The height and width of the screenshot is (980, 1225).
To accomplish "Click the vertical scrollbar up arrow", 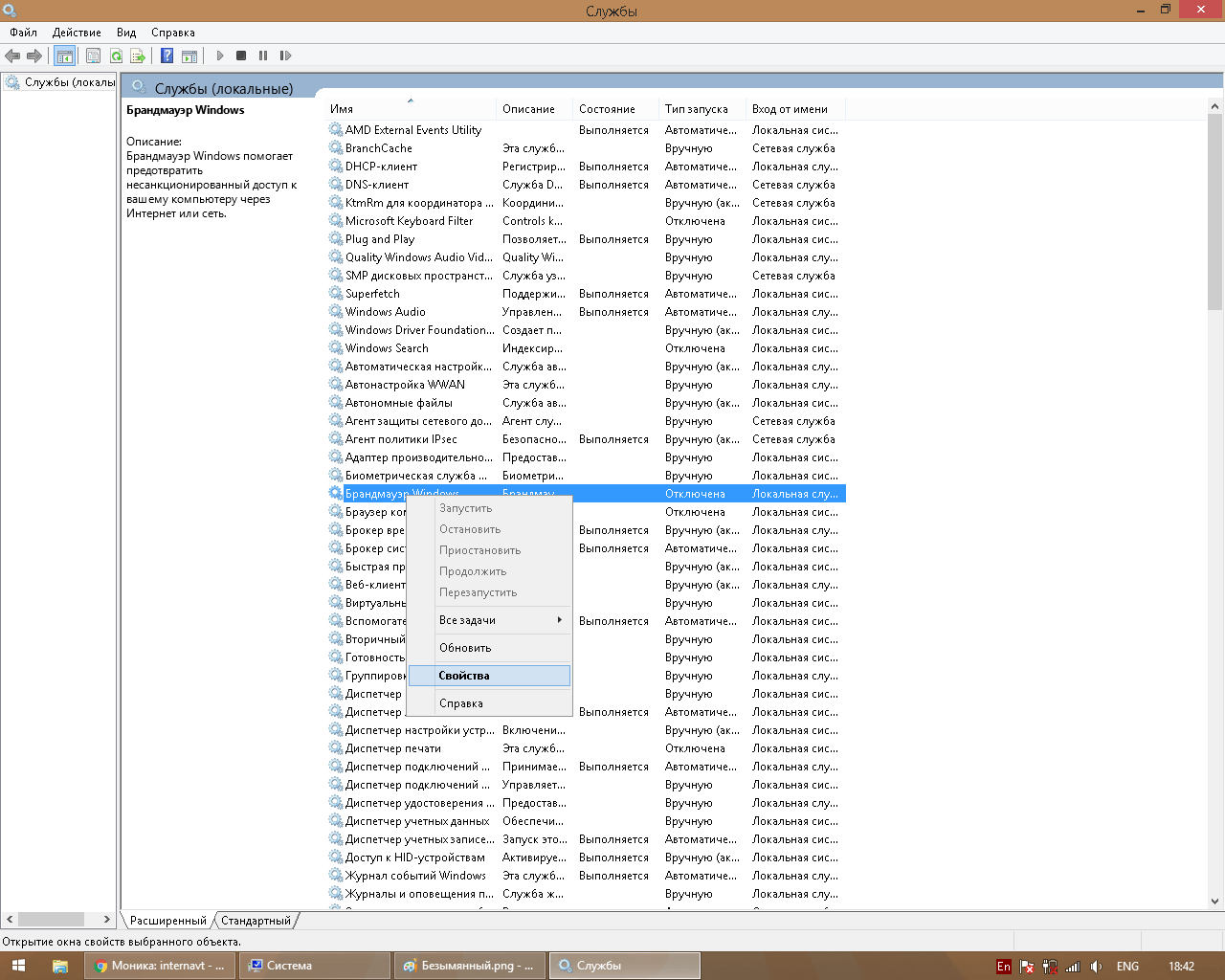I will tap(1215, 106).
